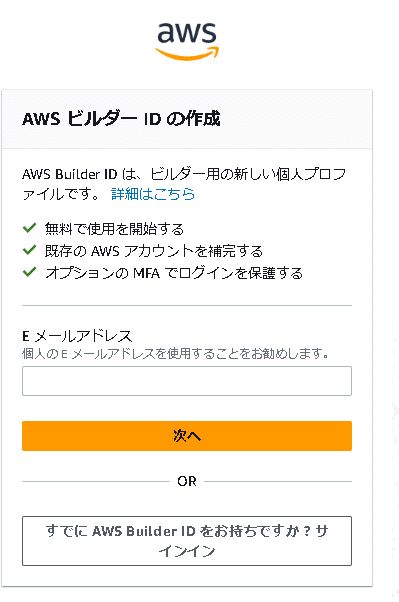Click the hint text 個人の E メールアドレスを使用する

[175, 353]
